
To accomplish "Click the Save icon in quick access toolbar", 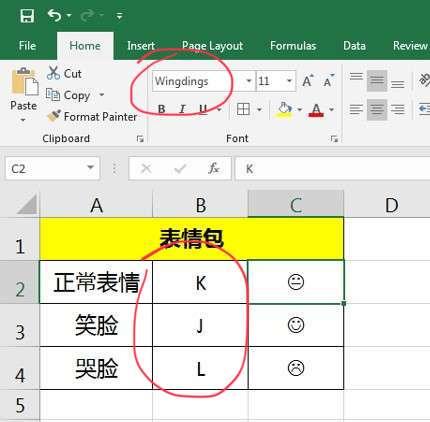I will click(x=27, y=15).
